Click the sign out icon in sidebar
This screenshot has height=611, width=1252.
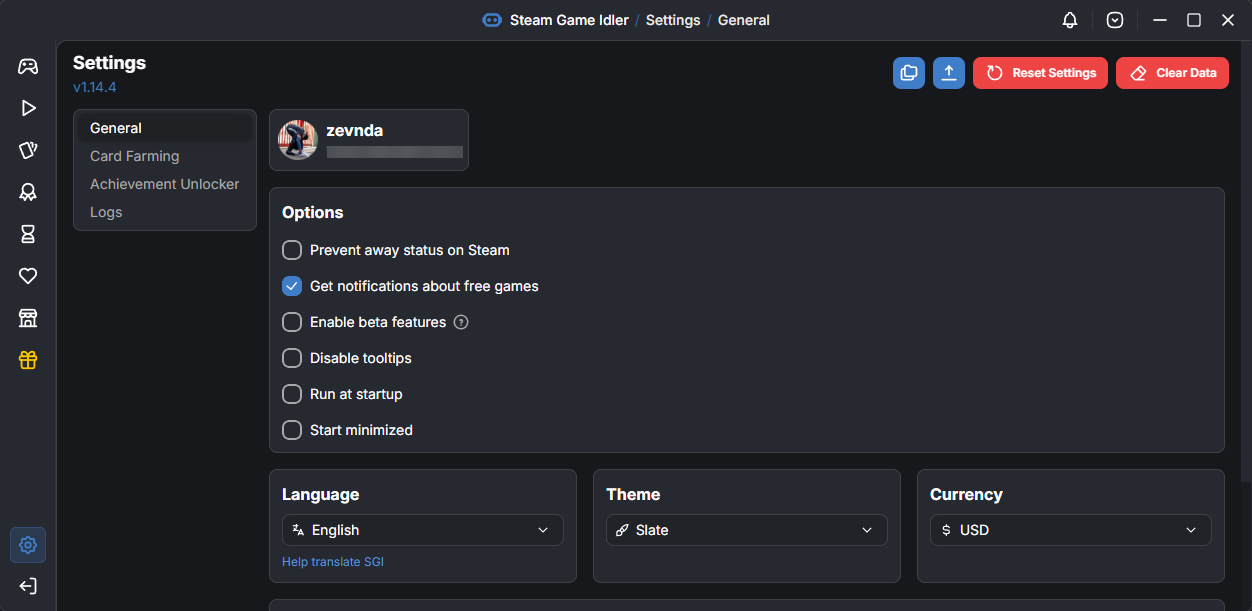coord(28,586)
